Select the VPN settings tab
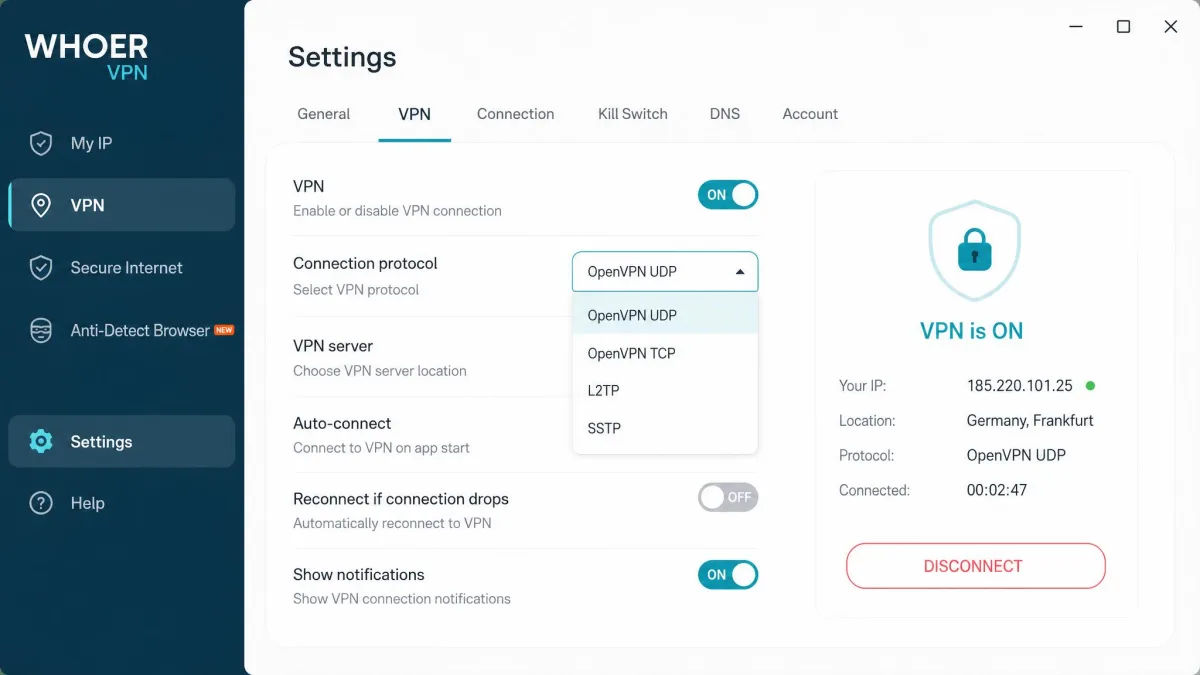 coord(414,114)
